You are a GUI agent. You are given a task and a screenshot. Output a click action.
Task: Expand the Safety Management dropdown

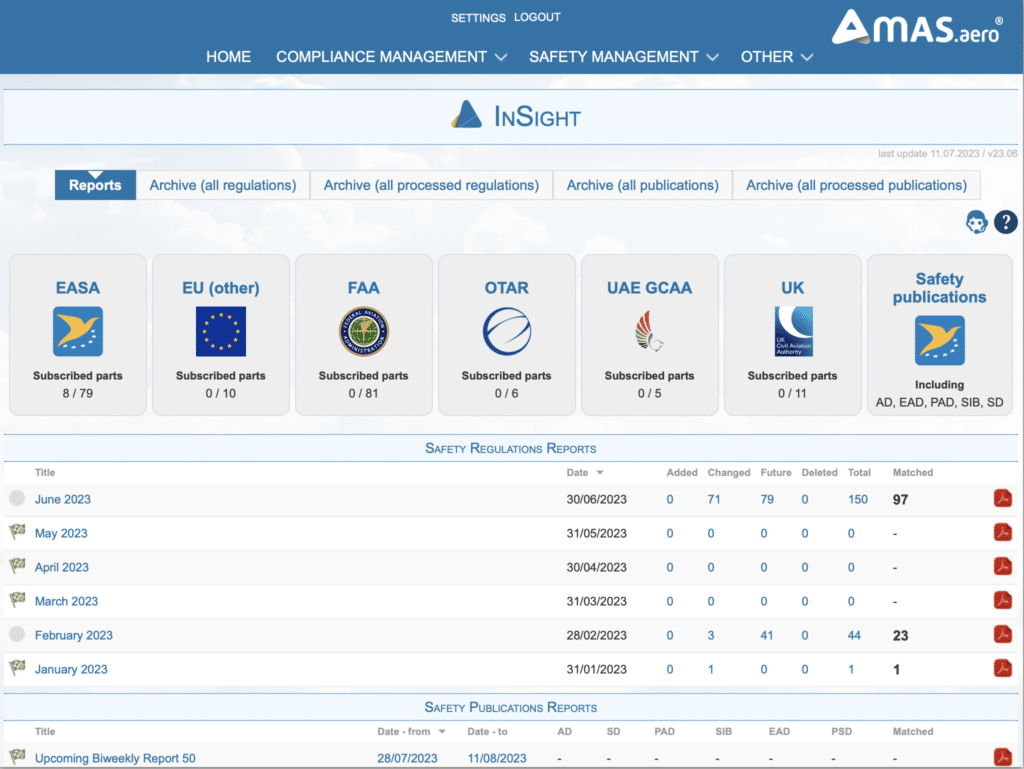pyautogui.click(x=624, y=57)
